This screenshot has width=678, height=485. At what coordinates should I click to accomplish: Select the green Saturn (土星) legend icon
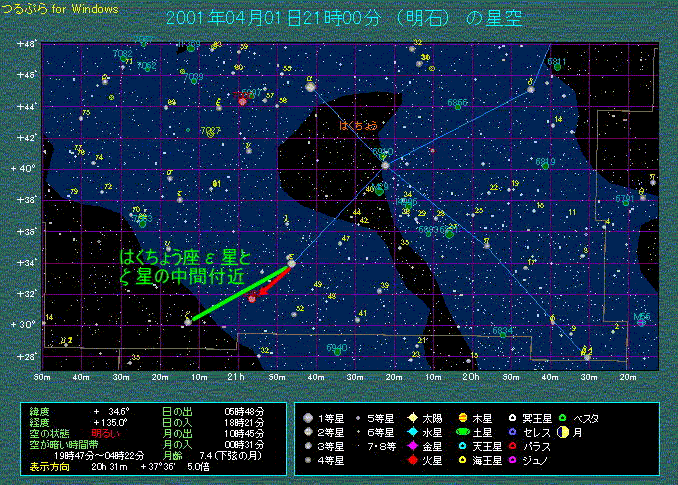(x=463, y=431)
